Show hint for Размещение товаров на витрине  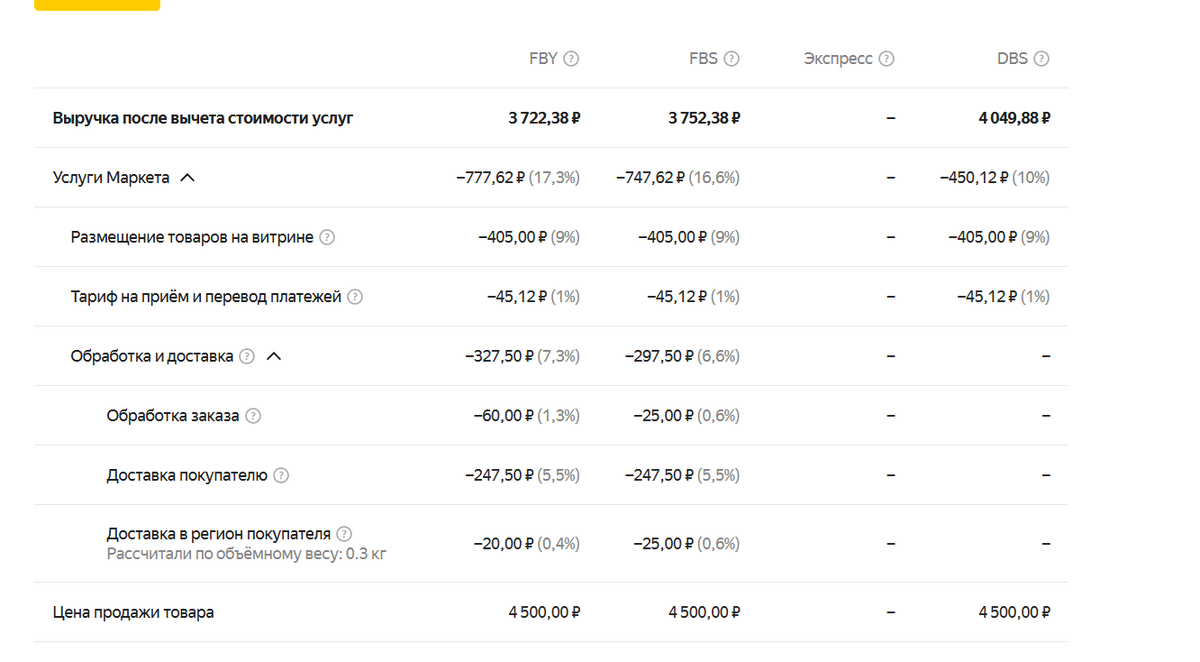pos(327,238)
